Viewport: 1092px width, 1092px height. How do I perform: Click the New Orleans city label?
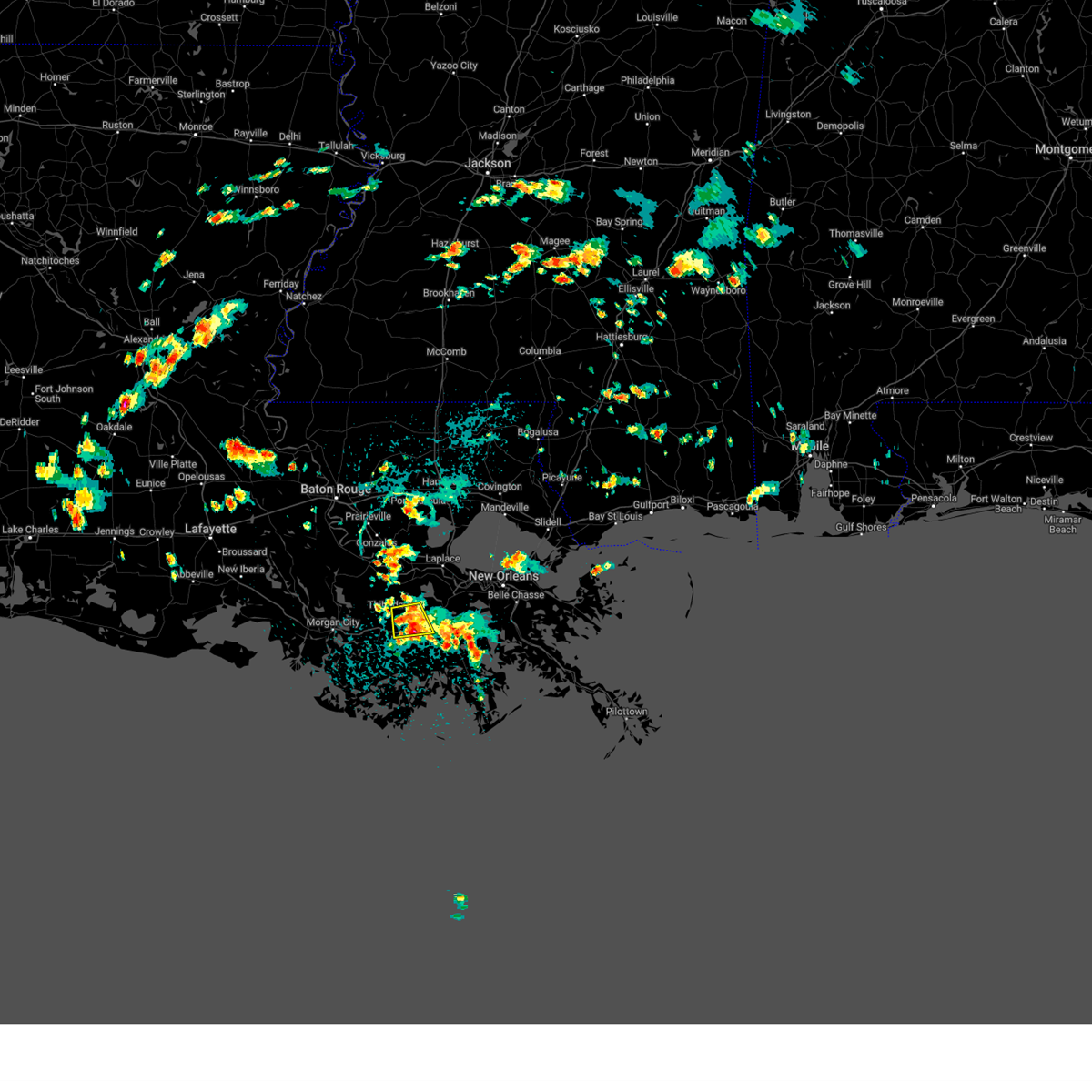point(503,576)
